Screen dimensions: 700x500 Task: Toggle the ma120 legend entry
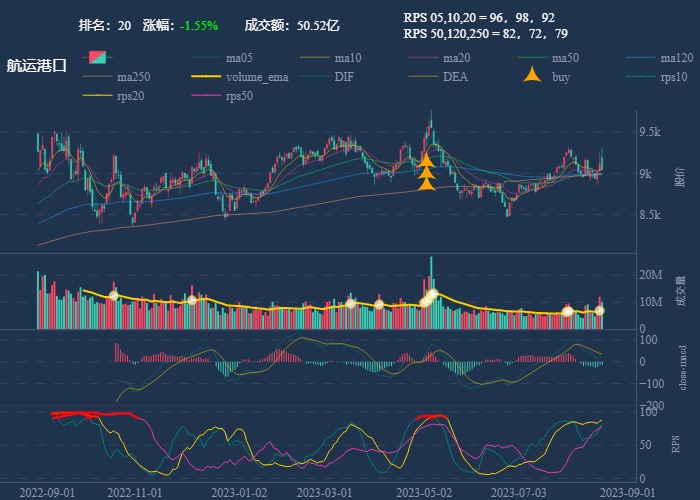(642, 58)
